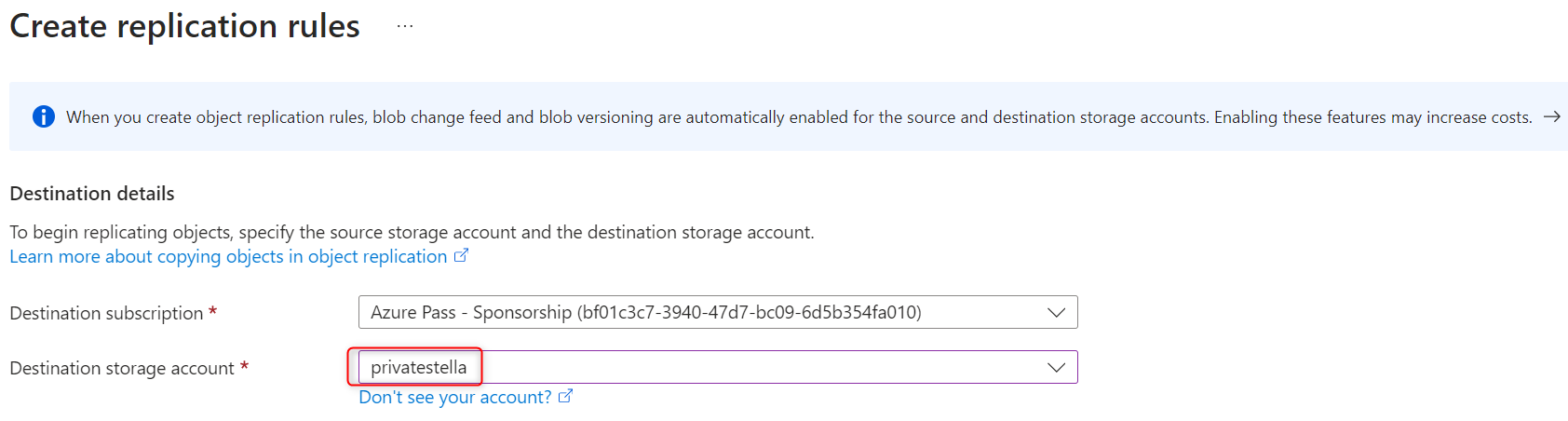The height and width of the screenshot is (421, 1568).
Task: Click the blue info icon in the banner
Action: tap(44, 116)
